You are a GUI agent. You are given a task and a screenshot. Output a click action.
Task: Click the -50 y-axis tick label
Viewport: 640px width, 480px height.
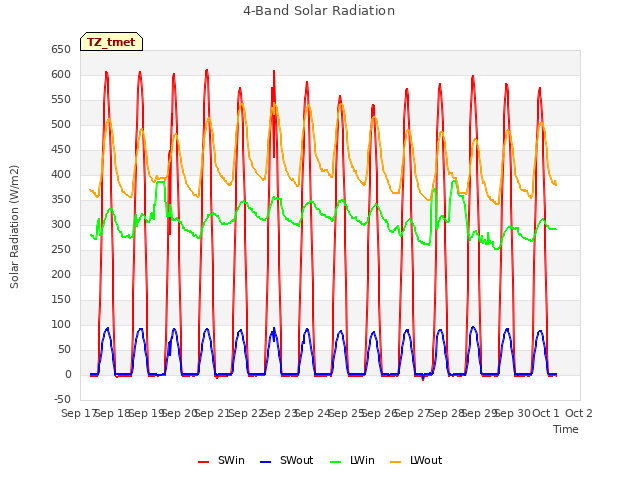click(62, 399)
